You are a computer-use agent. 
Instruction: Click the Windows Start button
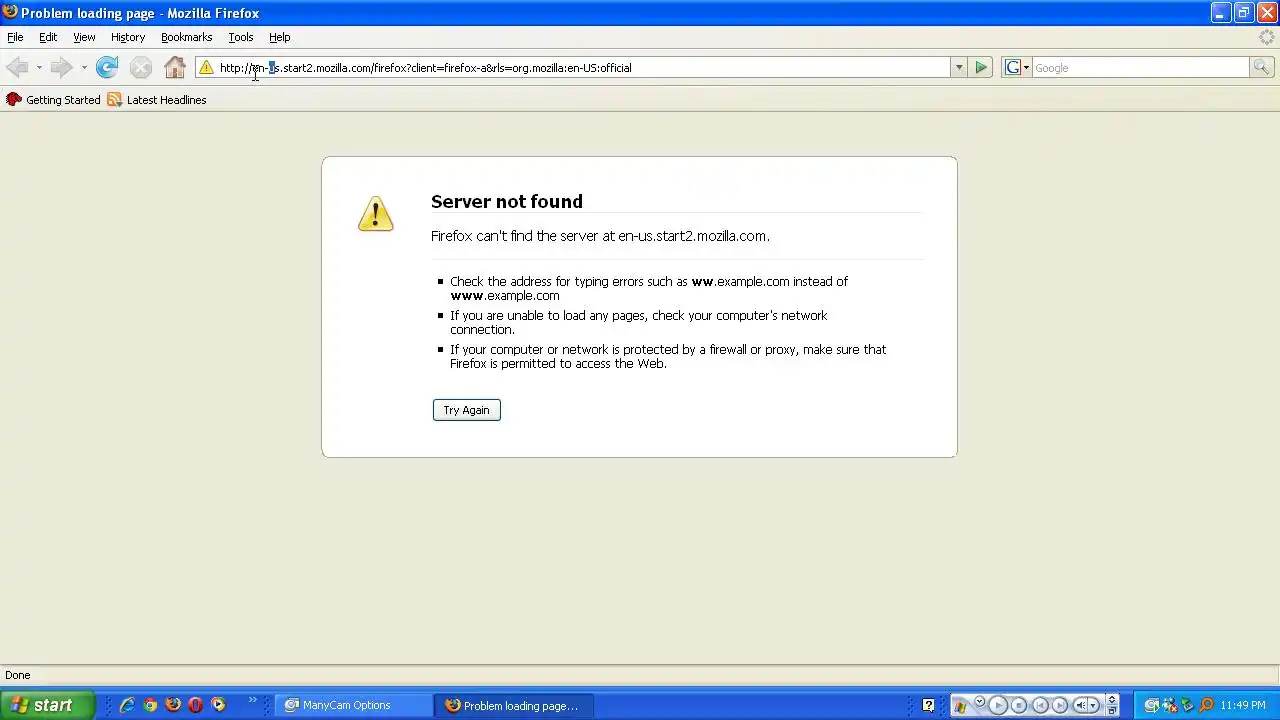[x=46, y=705]
